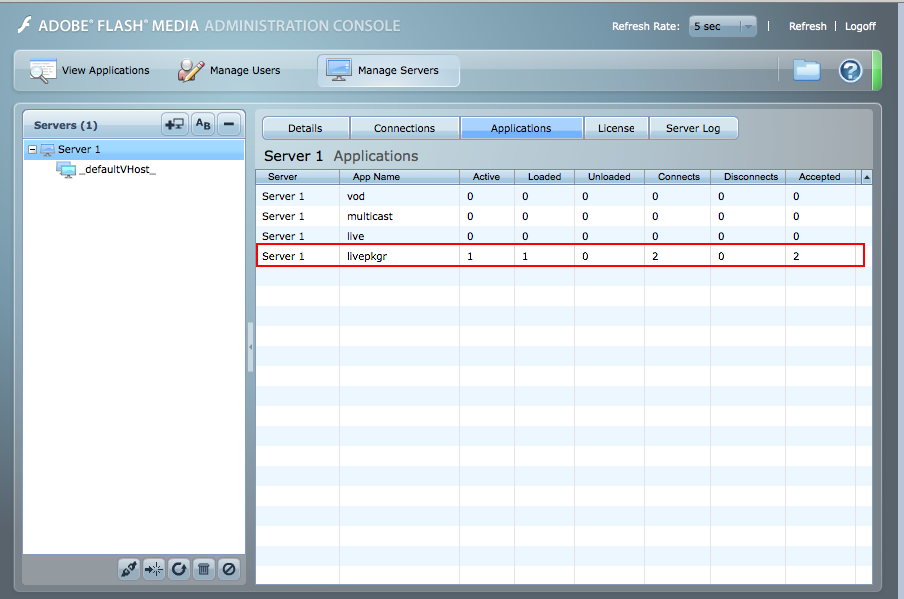Image resolution: width=904 pixels, height=599 pixels.
Task: Sort by the Disconnects column header
Action: tap(748, 177)
